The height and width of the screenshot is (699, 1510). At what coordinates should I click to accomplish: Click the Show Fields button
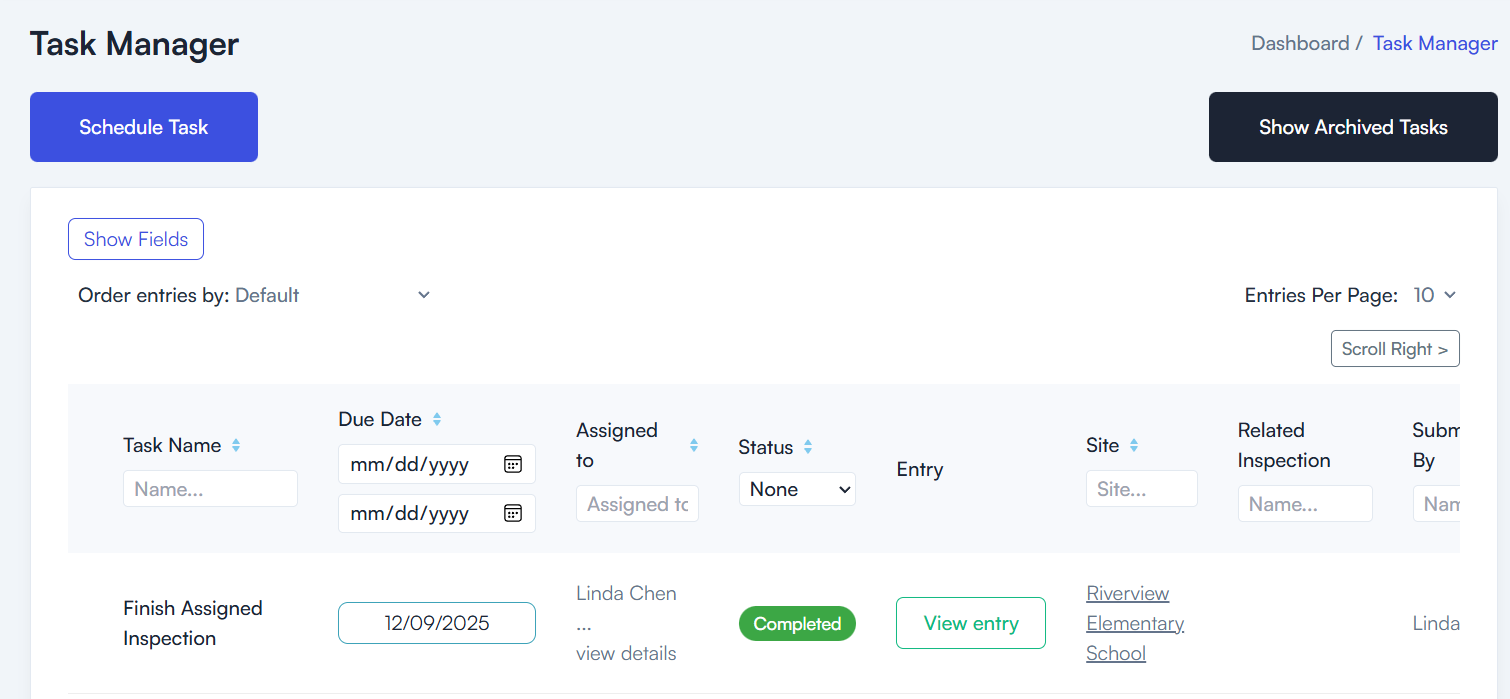136,239
